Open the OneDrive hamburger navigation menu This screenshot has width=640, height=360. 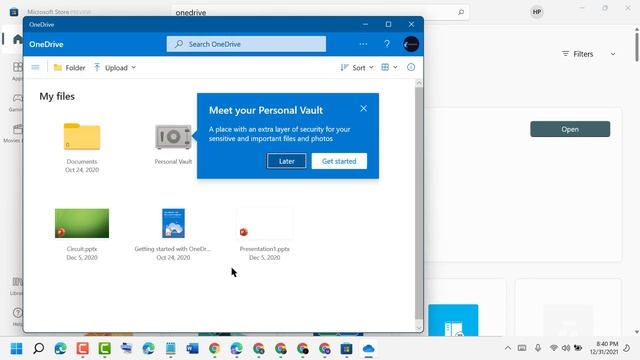36,67
